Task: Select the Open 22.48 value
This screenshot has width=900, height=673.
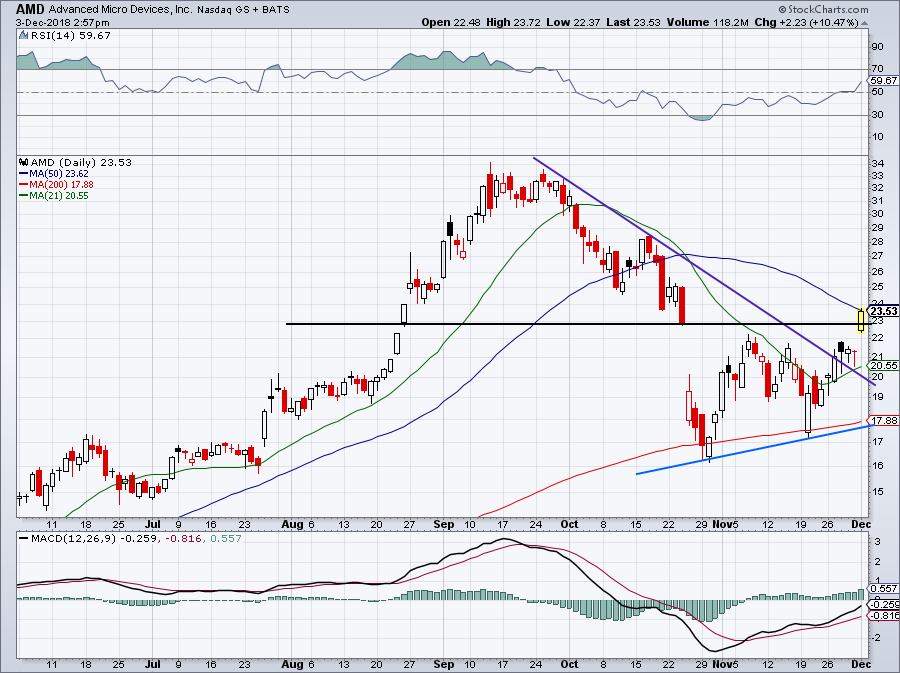Action: (x=451, y=22)
